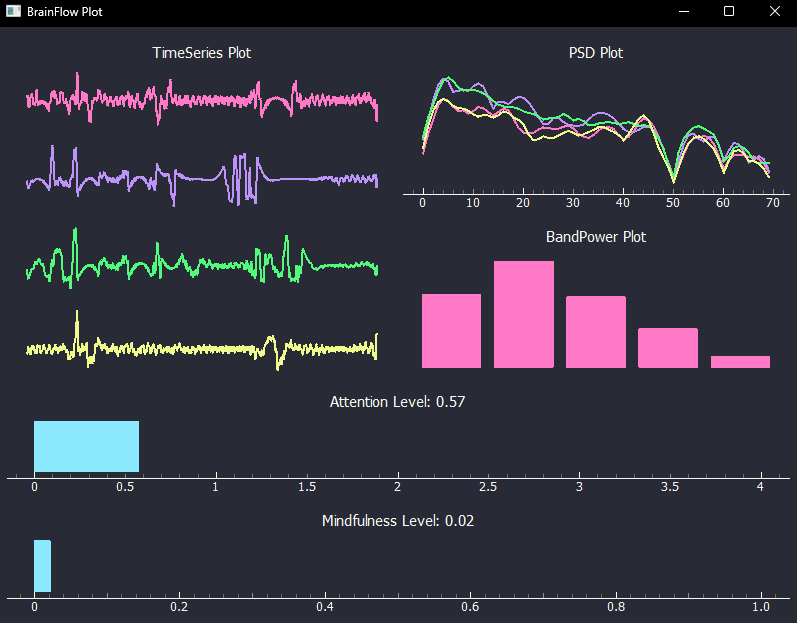The width and height of the screenshot is (797, 623).
Task: Click the Attention Level: 0.57 label
Action: (x=397, y=402)
